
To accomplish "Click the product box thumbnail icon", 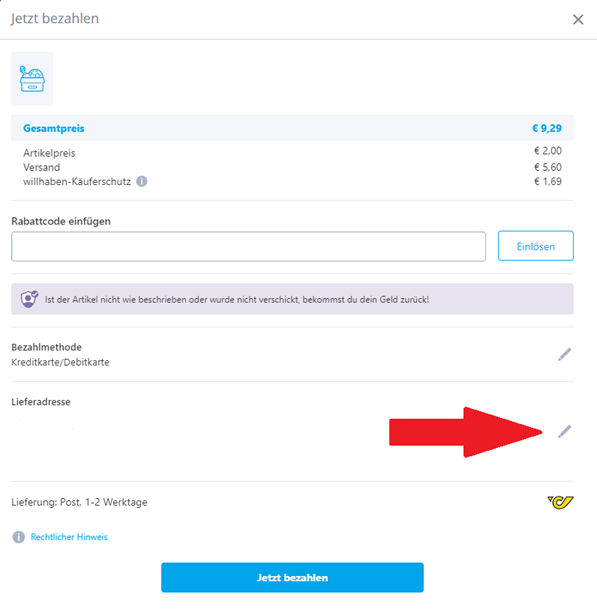I will point(32,79).
